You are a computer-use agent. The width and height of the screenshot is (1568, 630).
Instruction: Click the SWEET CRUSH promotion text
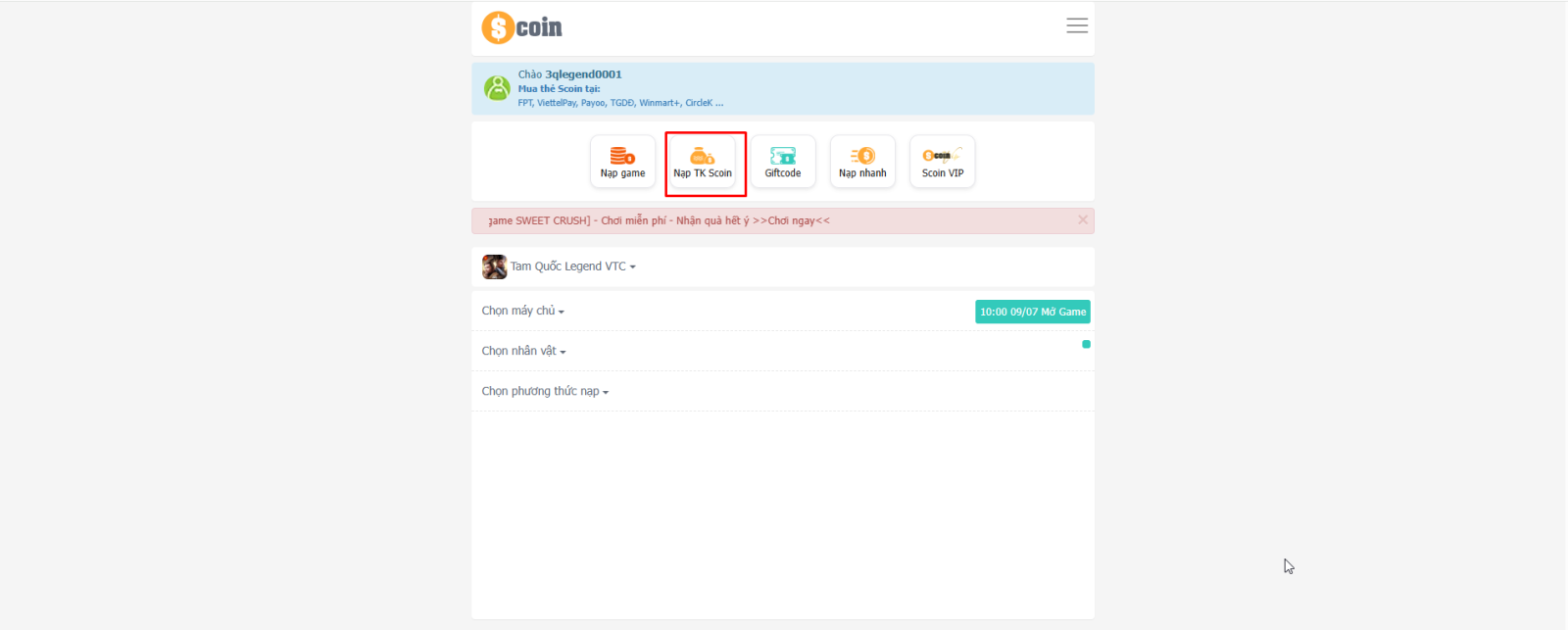pos(660,221)
